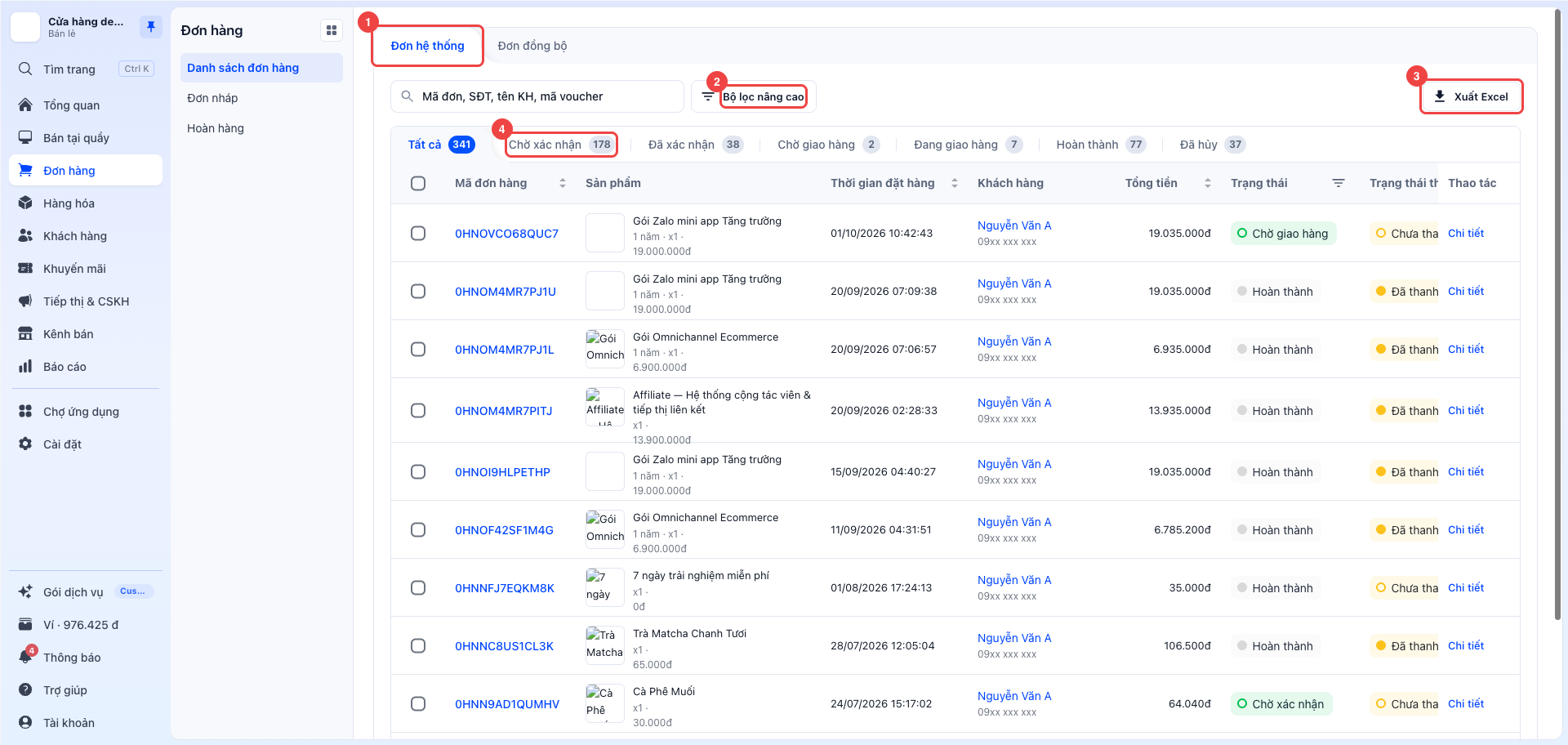Viewport: 1568px width, 745px height.
Task: Click the Thông báo bell icon
Action: click(x=25, y=658)
